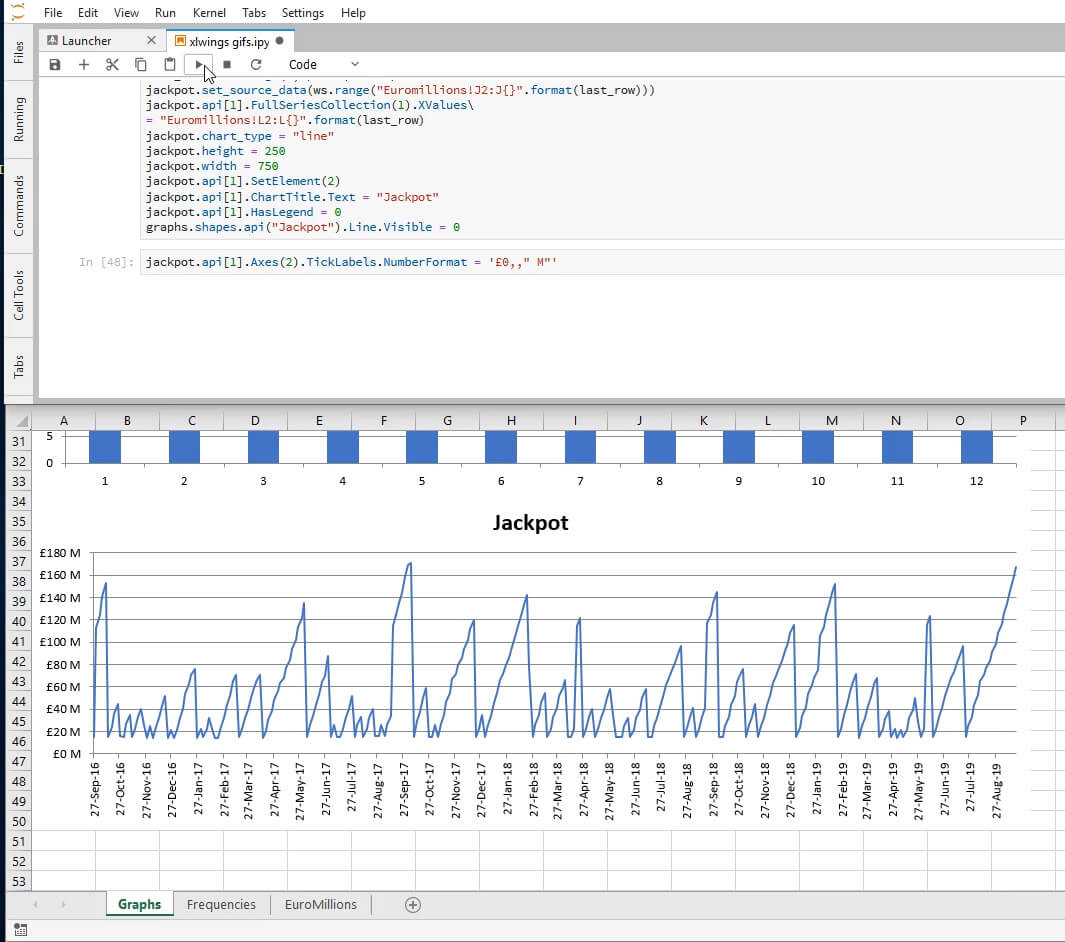Screen dimensions: 1065x942
Task: Open the Settings menu
Action: 302,13
